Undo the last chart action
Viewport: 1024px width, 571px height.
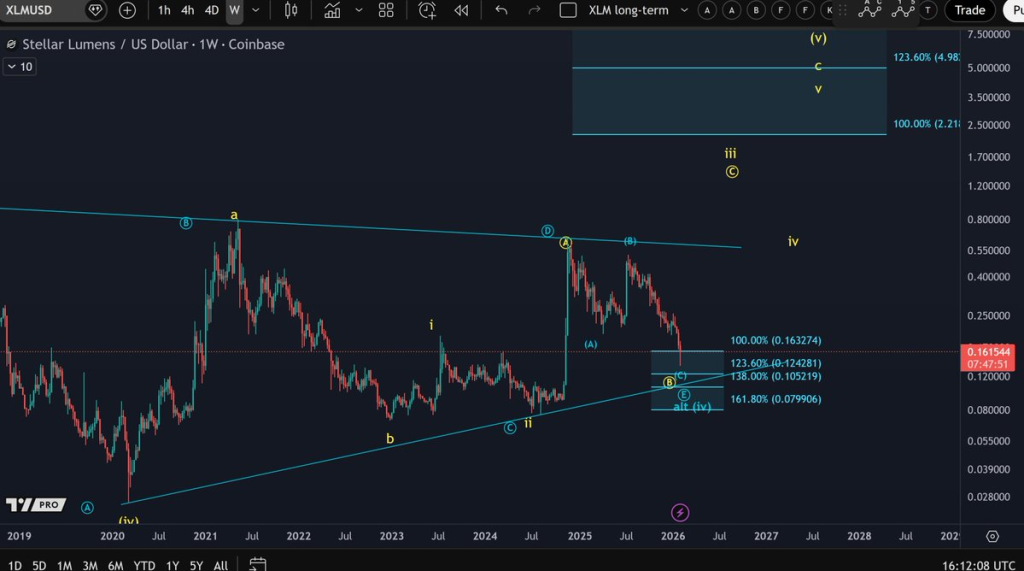501,10
